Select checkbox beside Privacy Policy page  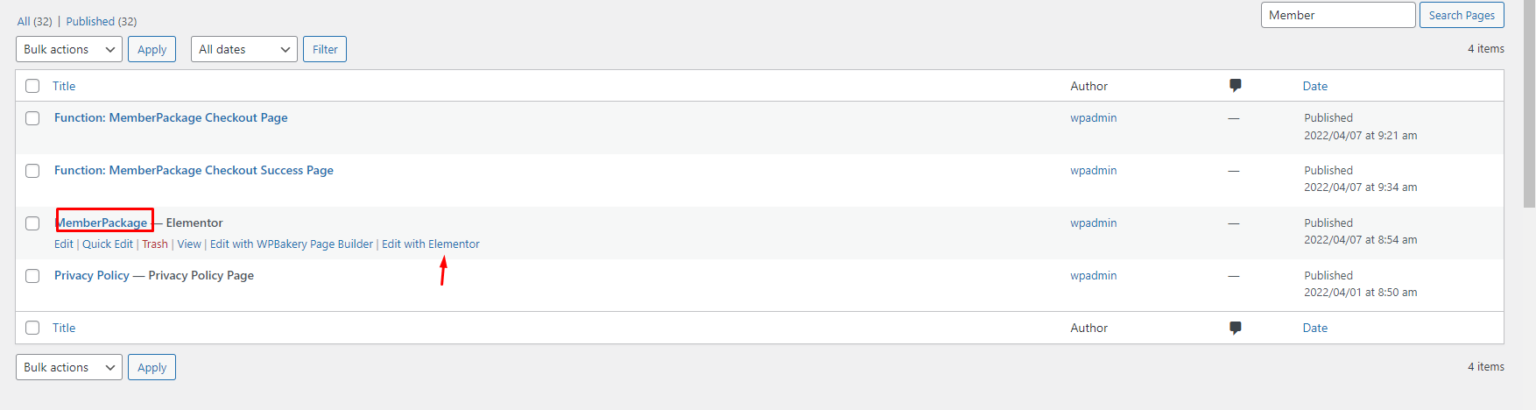33,276
